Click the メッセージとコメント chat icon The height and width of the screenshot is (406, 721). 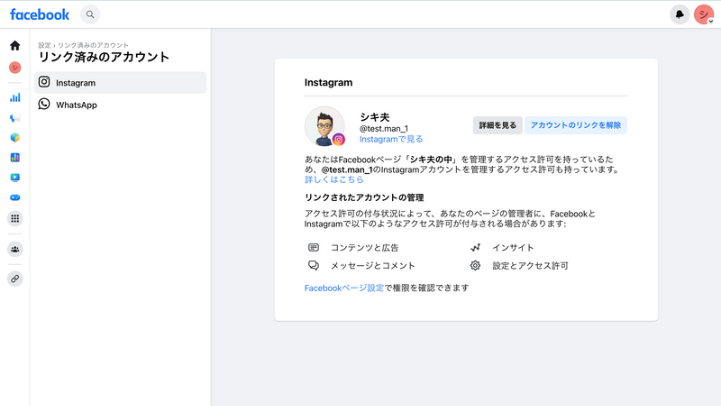(313, 265)
